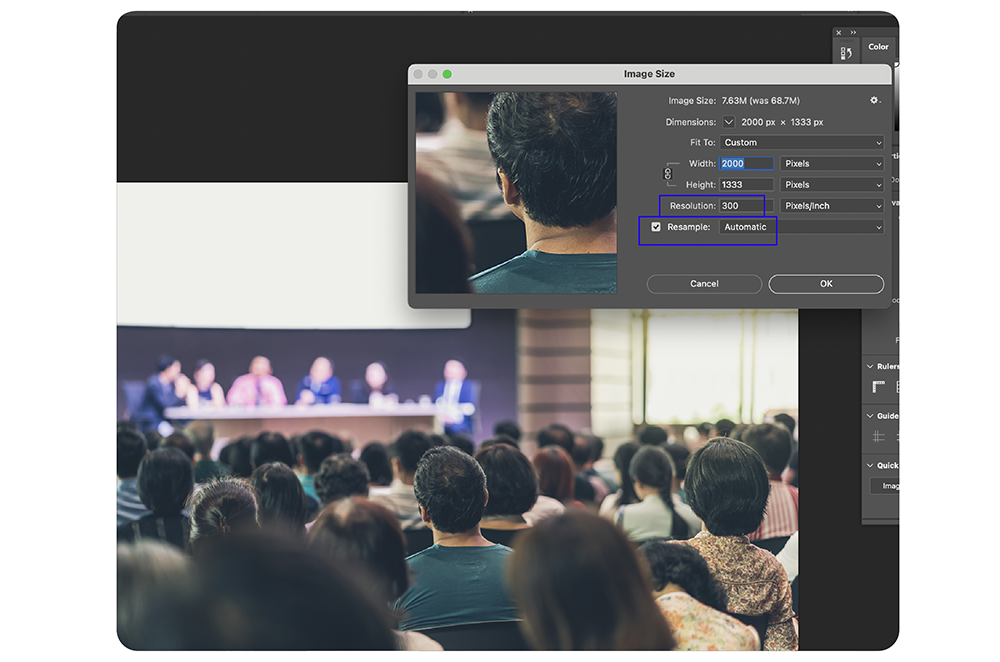Click the OK button
Image resolution: width=1000 pixels, height=662 pixels.
826,284
